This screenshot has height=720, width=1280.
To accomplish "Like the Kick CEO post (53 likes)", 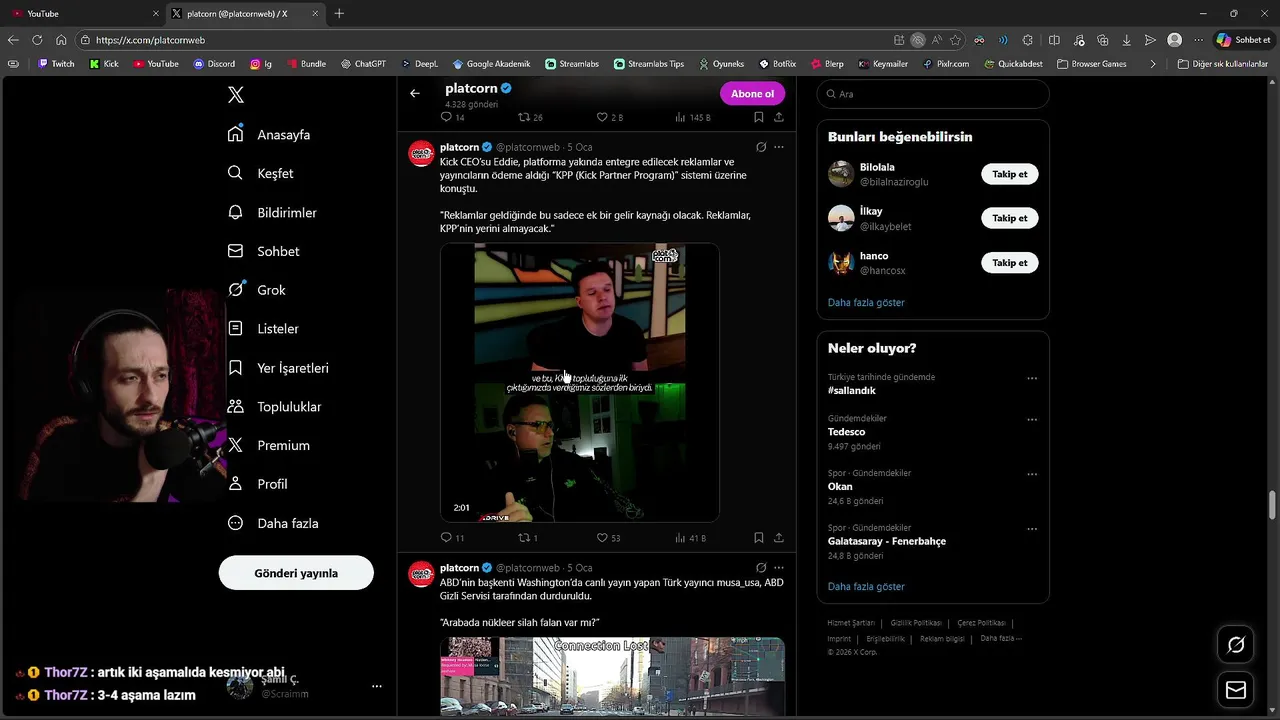I will [x=608, y=538].
